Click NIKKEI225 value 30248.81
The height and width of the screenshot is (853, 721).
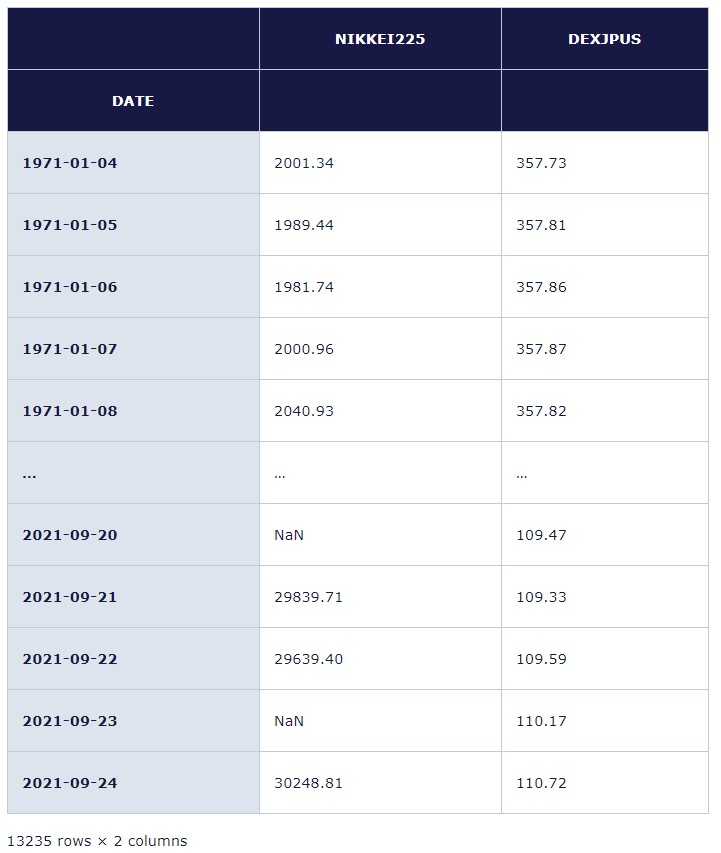click(309, 783)
